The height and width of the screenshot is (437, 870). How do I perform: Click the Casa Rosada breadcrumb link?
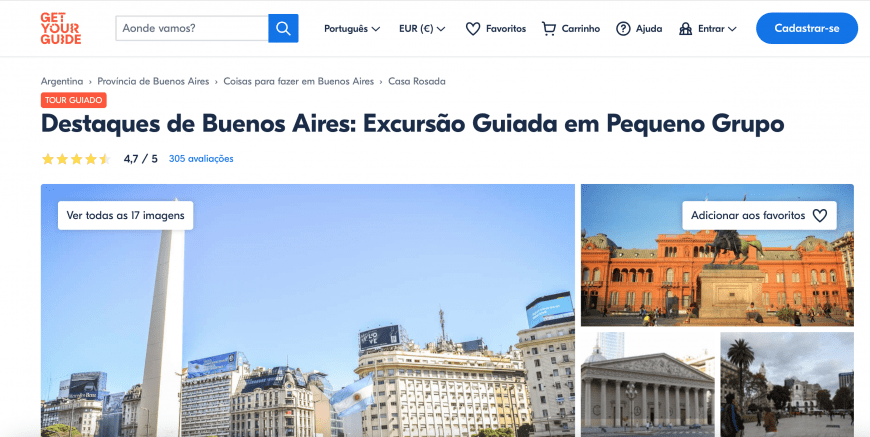[417, 81]
